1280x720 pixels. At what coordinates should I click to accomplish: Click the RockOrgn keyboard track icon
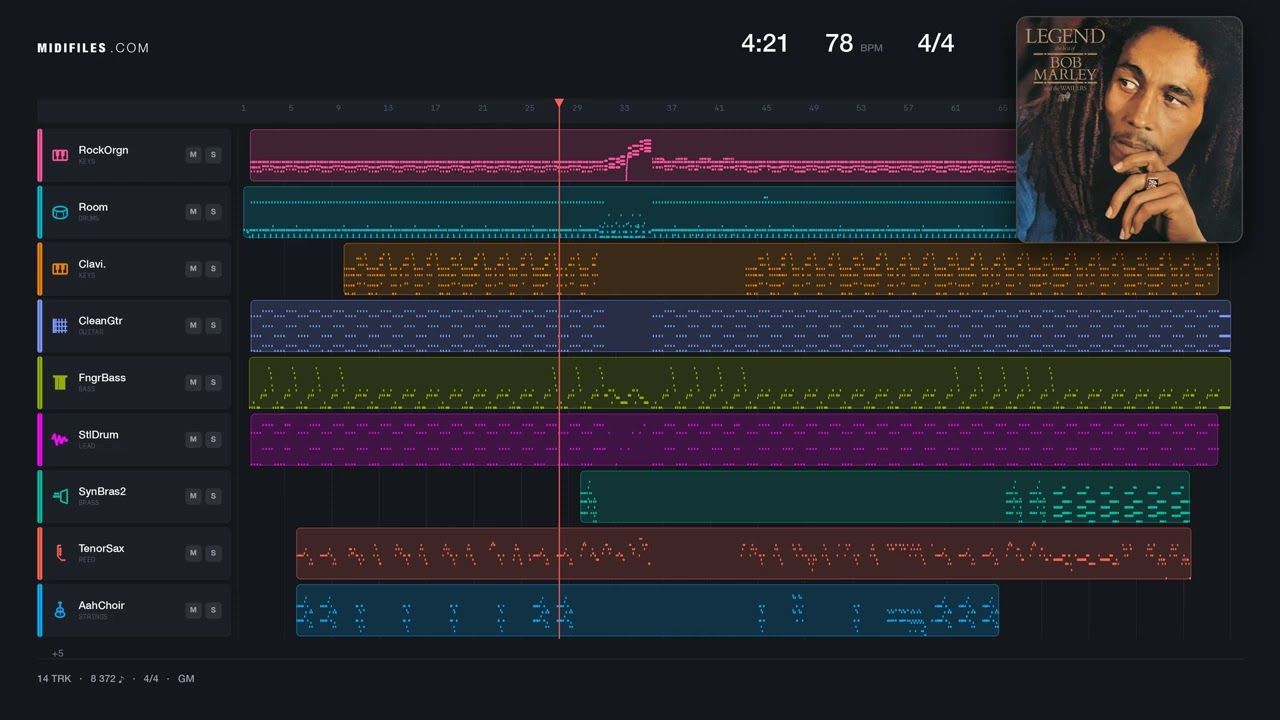60,155
